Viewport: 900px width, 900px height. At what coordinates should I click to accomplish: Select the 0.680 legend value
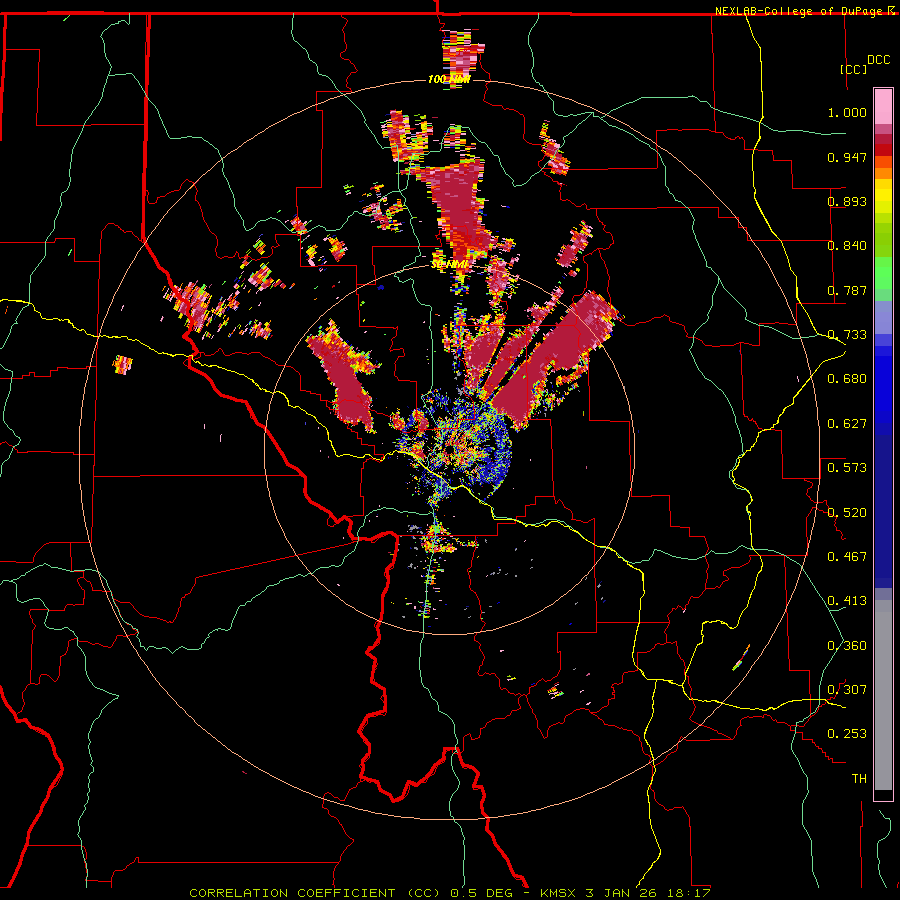(x=847, y=379)
